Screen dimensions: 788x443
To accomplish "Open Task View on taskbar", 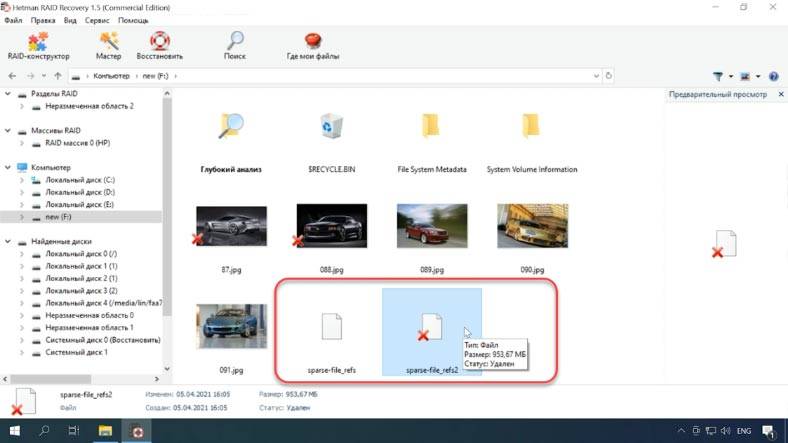I will (74, 431).
